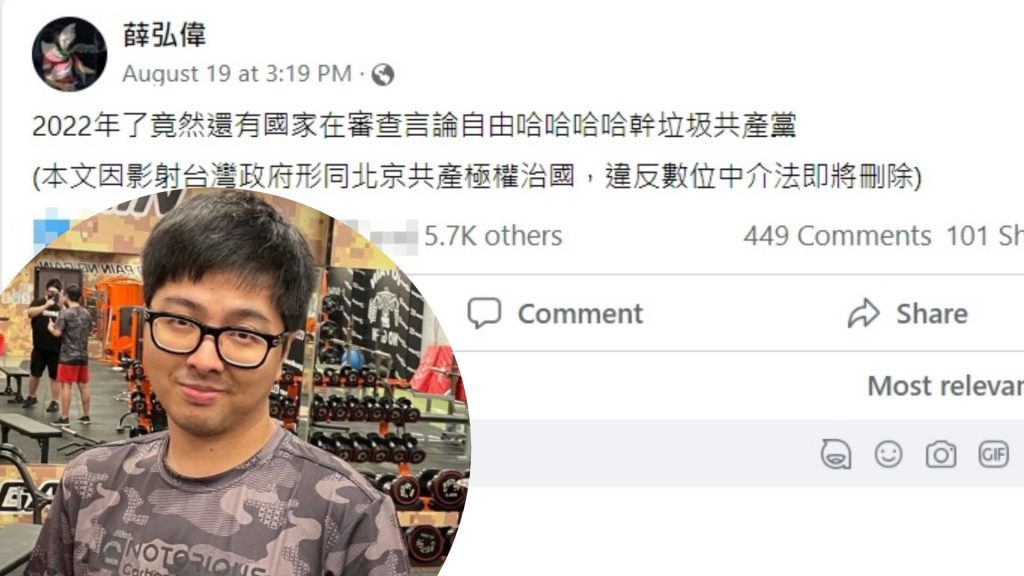Click the Comment button label
1024x576 pixels.
(x=580, y=314)
